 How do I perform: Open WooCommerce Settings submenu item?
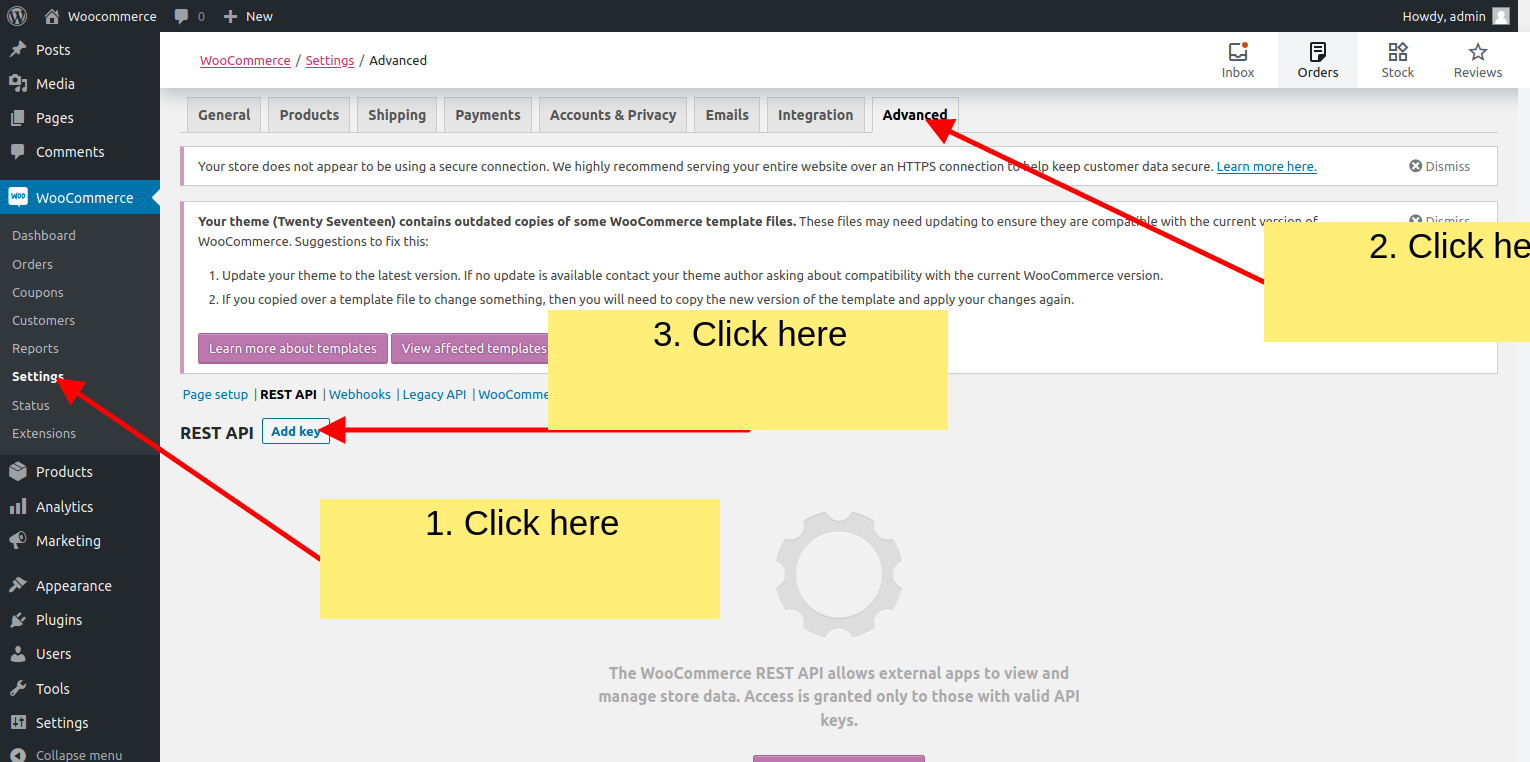click(x=38, y=376)
